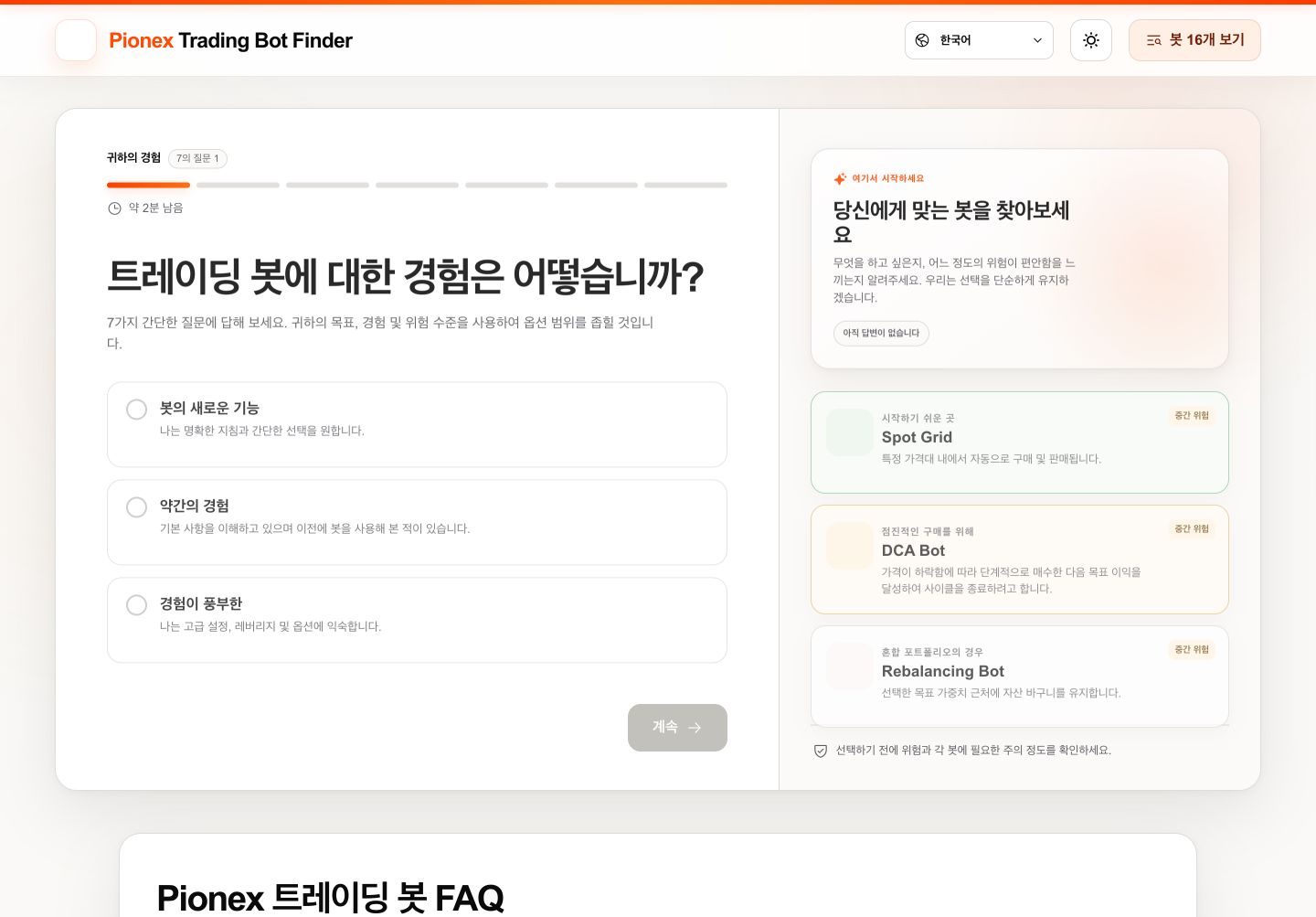The width and height of the screenshot is (1316, 917).
Task: Select the 경험이 풍부한 radio option
Action: (417, 620)
